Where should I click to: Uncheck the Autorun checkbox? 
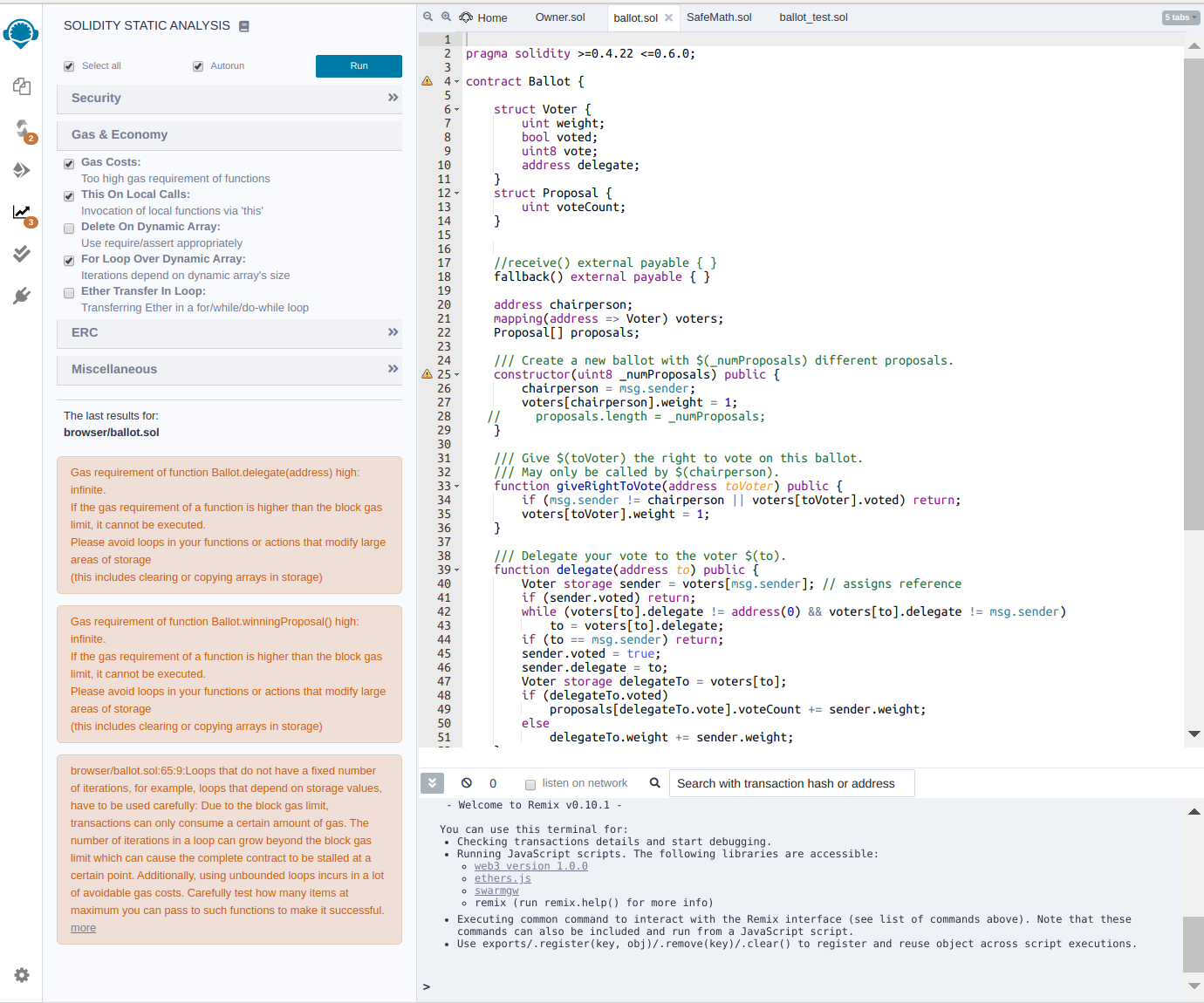coord(198,65)
